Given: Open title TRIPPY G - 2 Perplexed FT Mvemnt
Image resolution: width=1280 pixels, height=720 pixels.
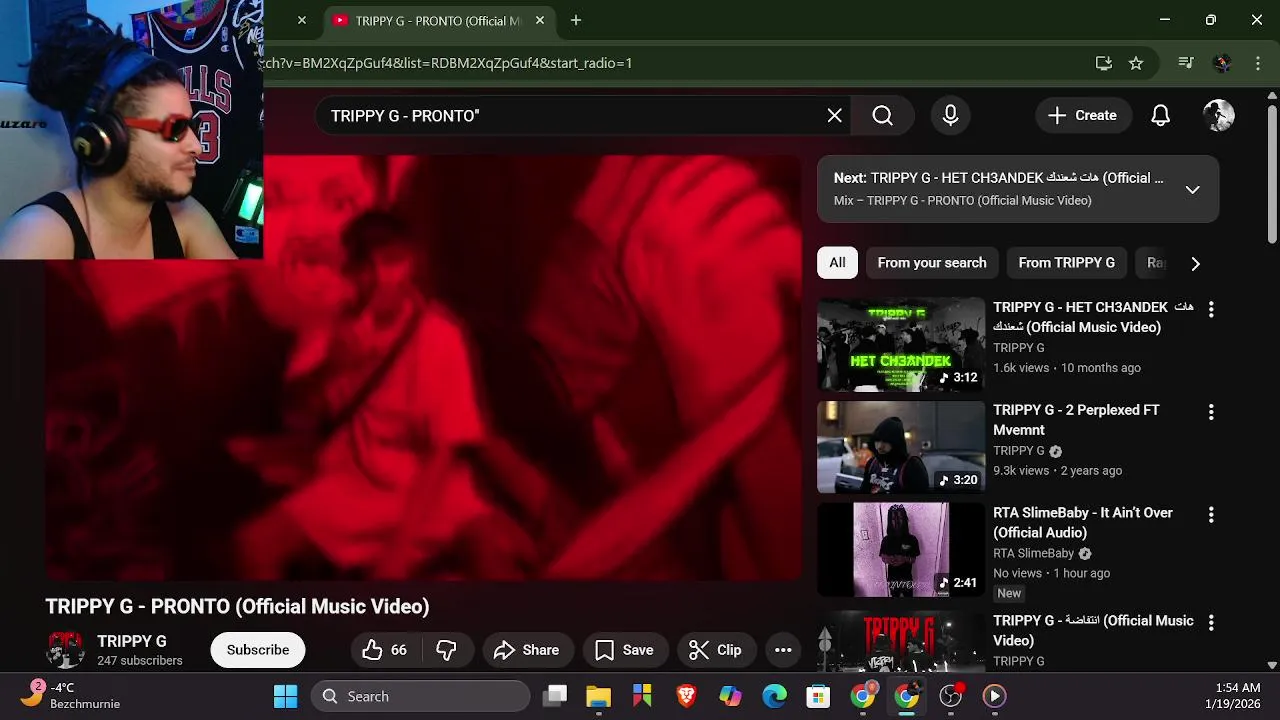Looking at the screenshot, I should (x=1076, y=420).
